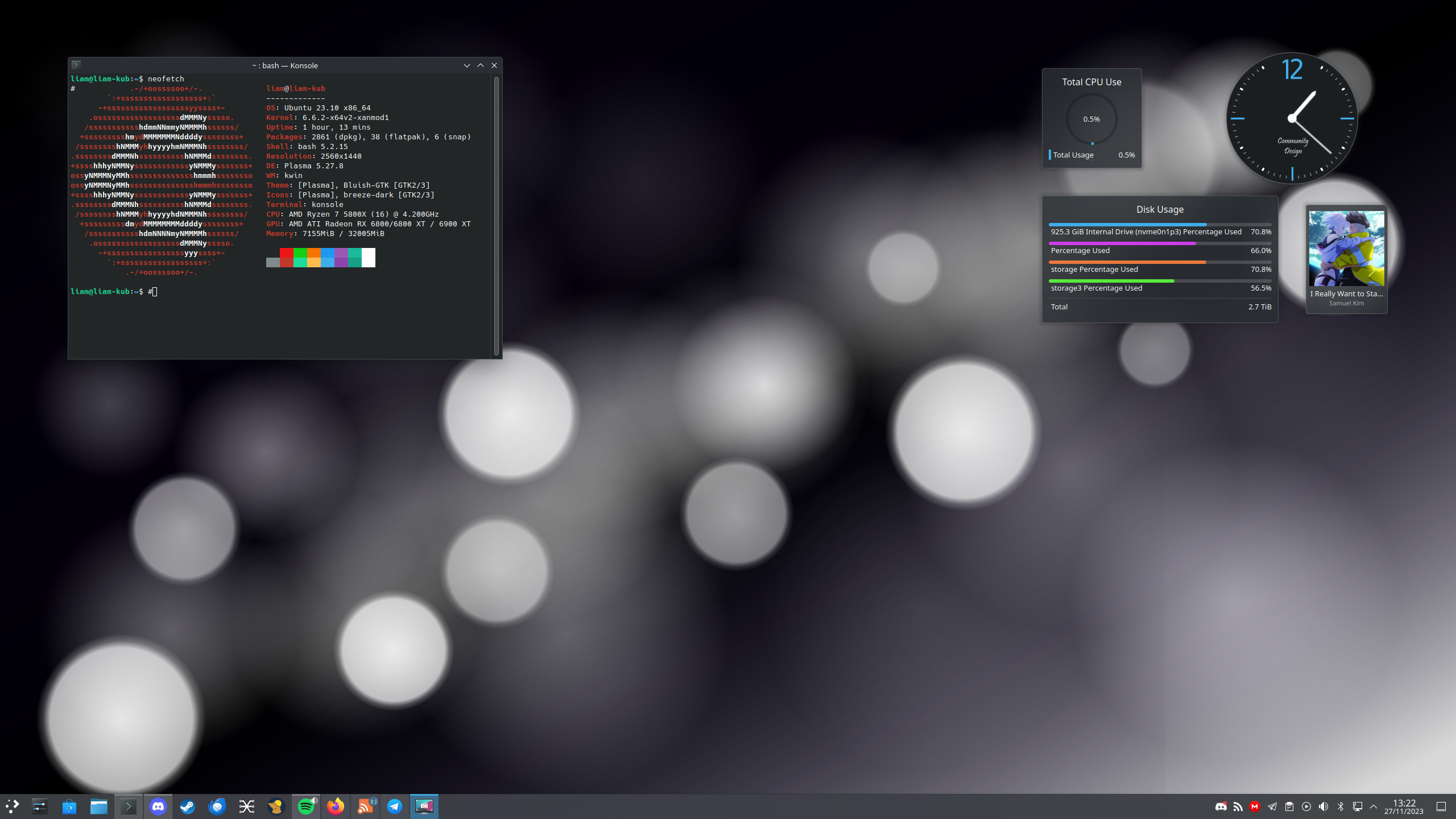Open the Dolphin file manager folder icon
The height and width of the screenshot is (819, 1456).
tap(99, 806)
